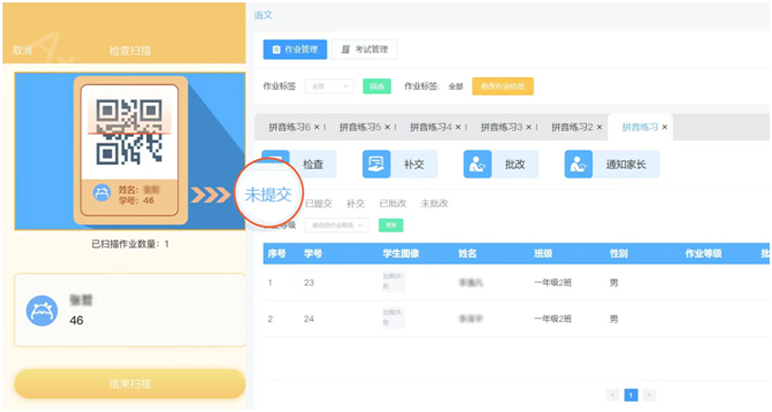Viewport: 772px width, 412px height.
Task: Filter the list by 已批改 status
Action: 393,203
